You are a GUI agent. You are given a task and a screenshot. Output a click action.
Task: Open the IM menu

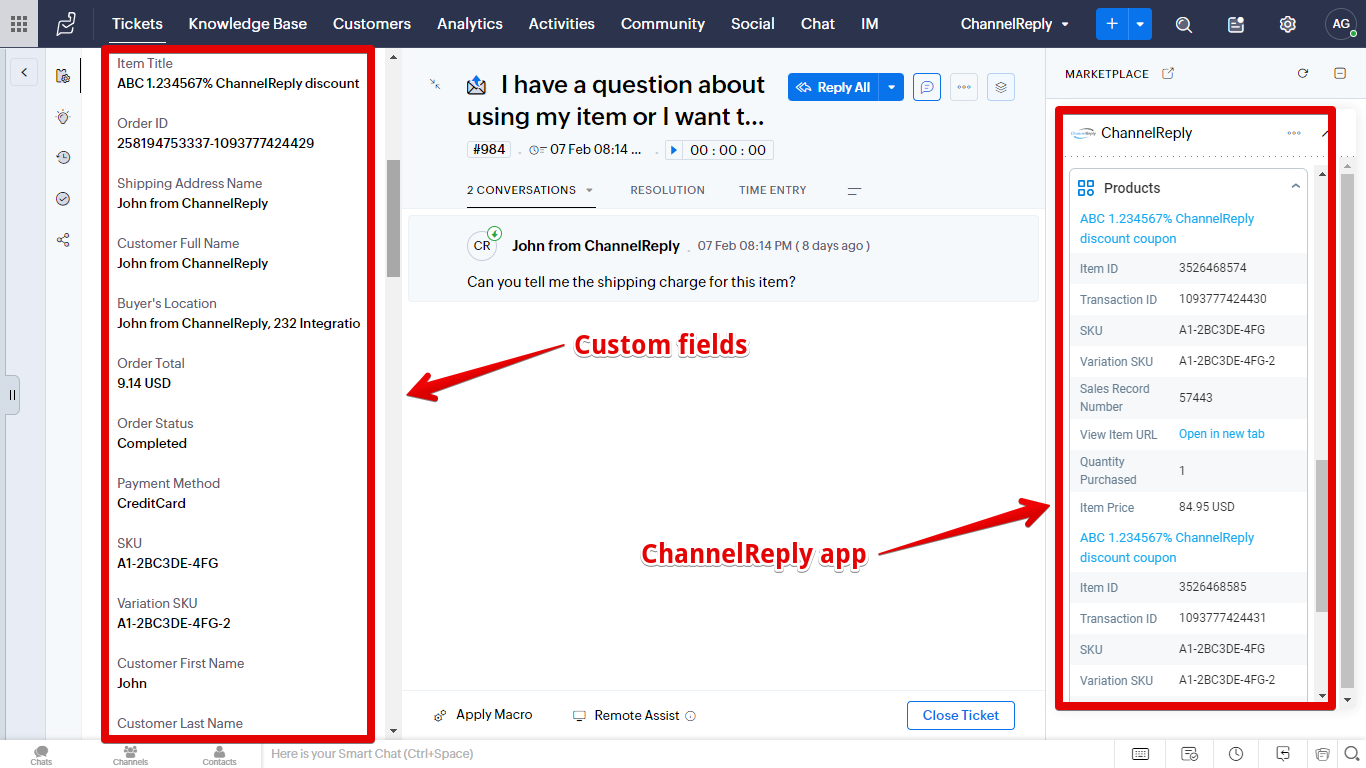pos(870,24)
